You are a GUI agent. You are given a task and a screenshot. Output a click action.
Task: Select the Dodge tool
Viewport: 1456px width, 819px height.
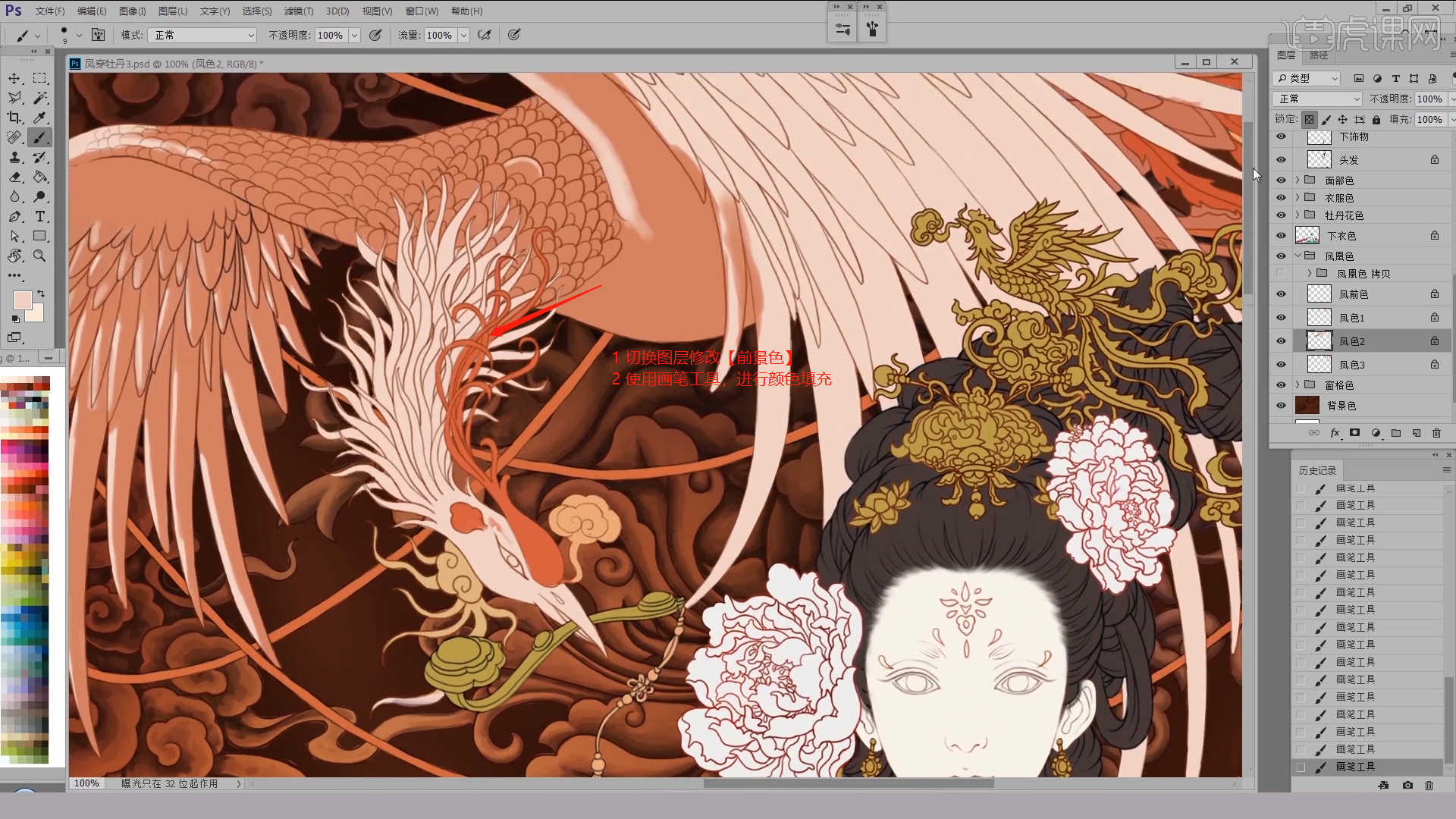tap(40, 196)
